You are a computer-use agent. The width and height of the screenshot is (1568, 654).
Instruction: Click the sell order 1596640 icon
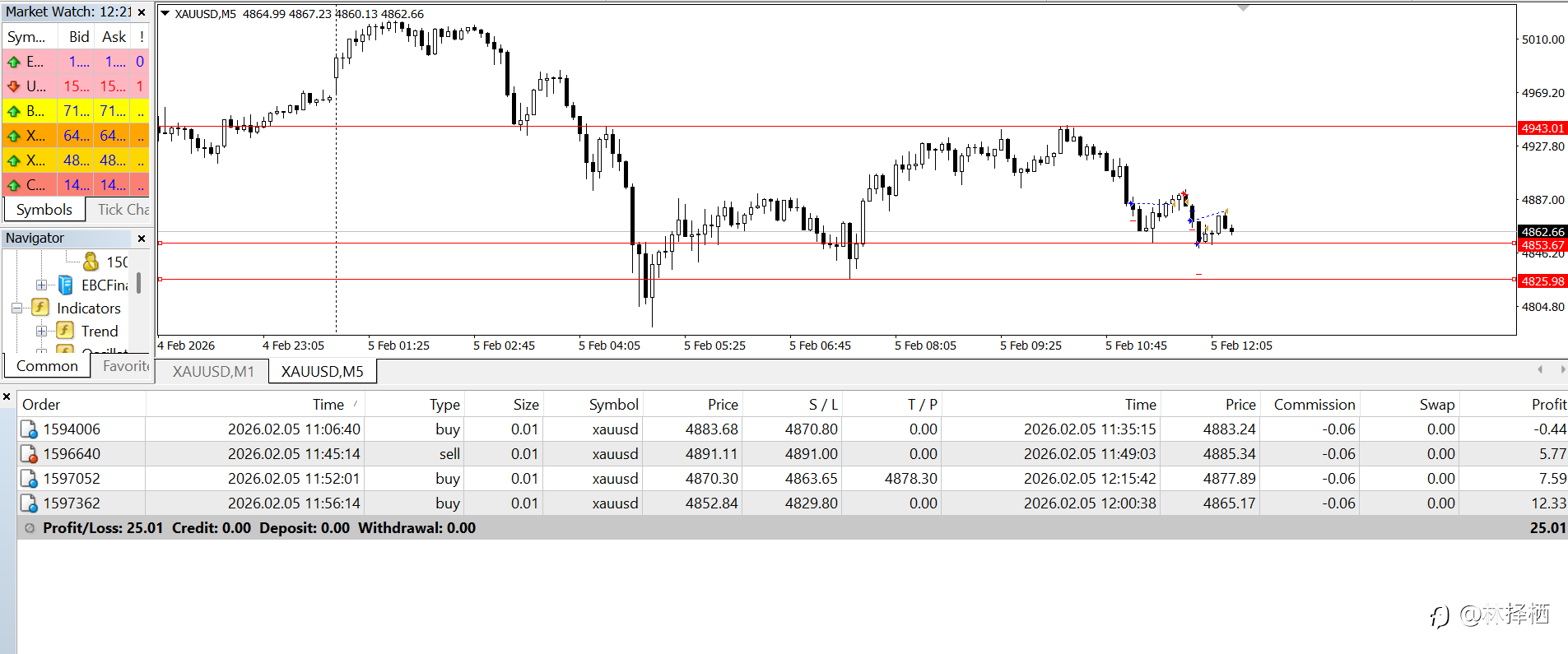point(29,454)
